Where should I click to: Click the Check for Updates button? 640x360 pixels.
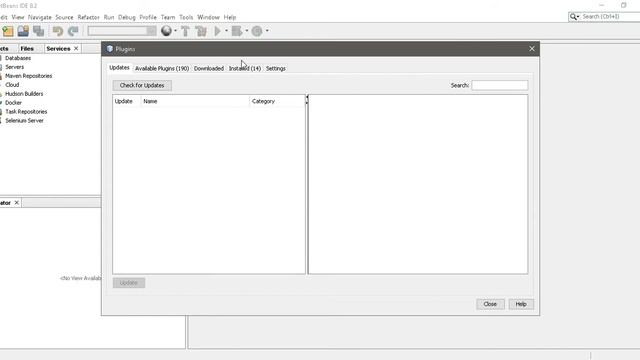[142, 85]
